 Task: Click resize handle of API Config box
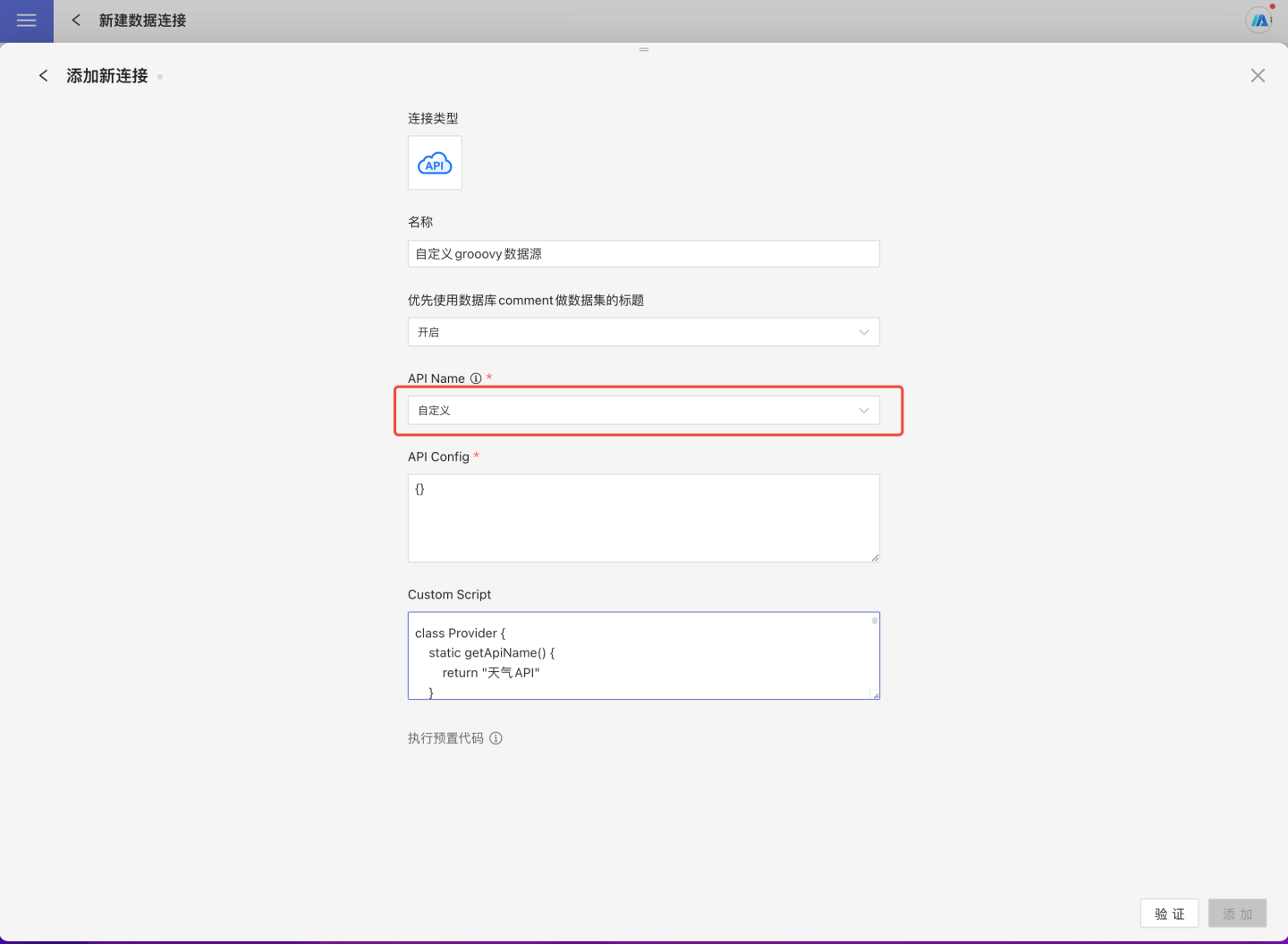click(875, 557)
